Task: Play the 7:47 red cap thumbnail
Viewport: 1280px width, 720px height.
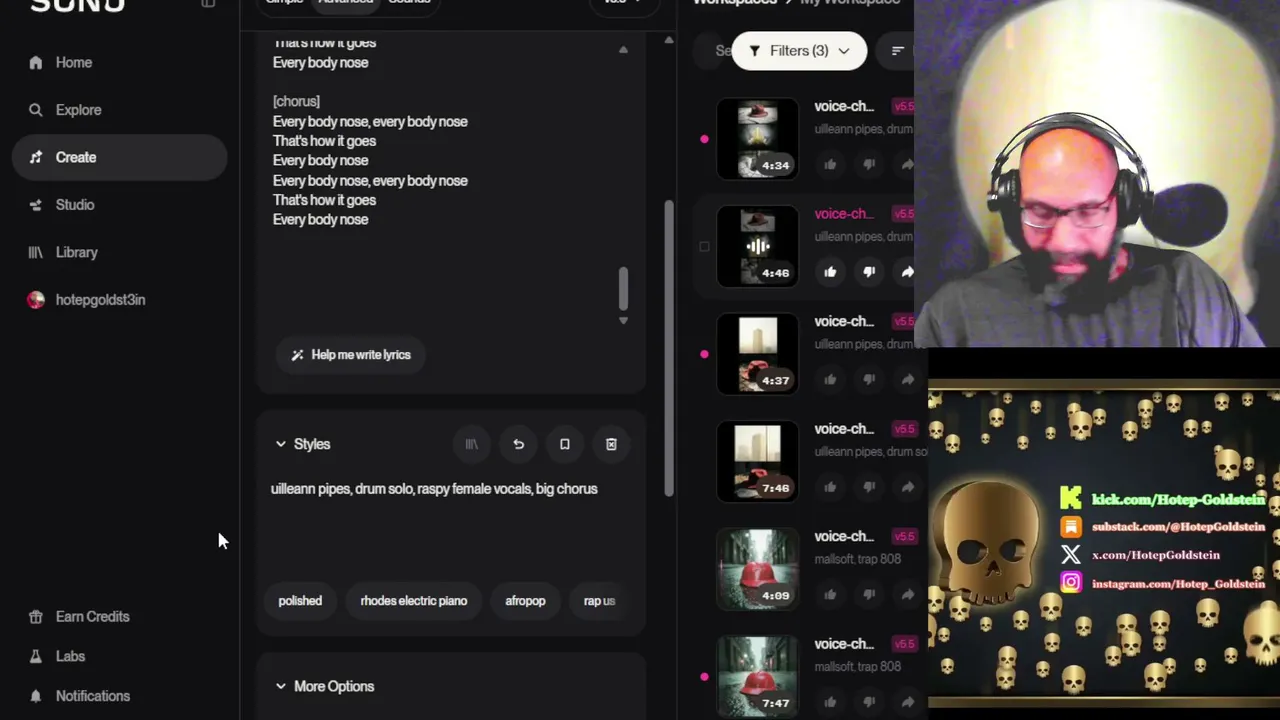Action: point(758,676)
